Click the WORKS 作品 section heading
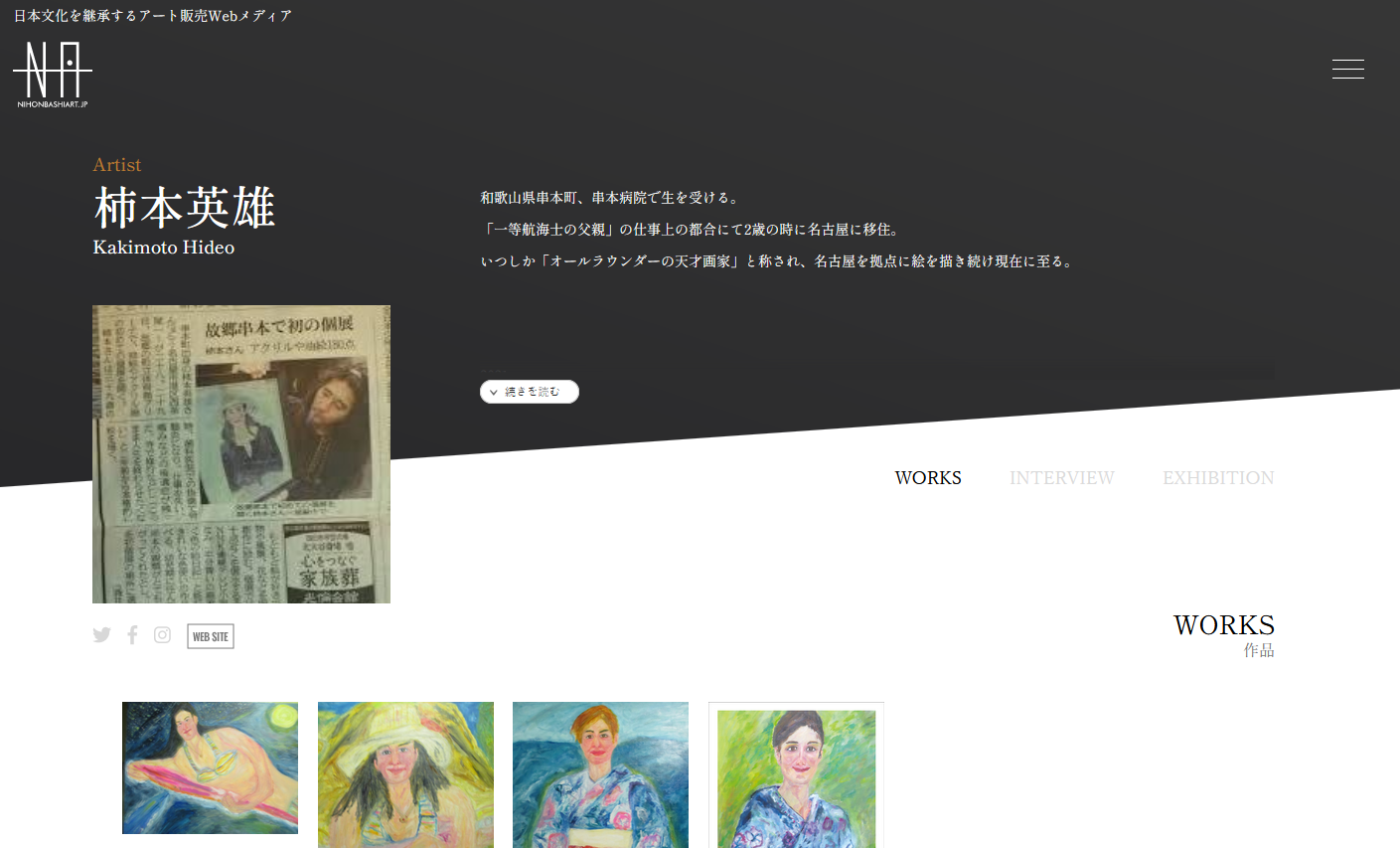The image size is (1400, 848). (1224, 634)
